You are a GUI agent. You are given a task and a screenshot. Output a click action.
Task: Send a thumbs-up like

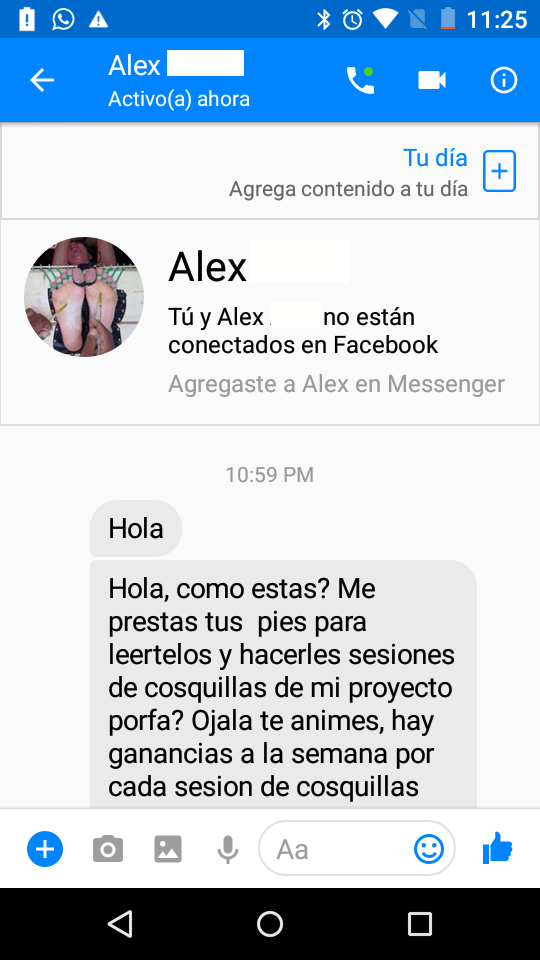[x=498, y=848]
